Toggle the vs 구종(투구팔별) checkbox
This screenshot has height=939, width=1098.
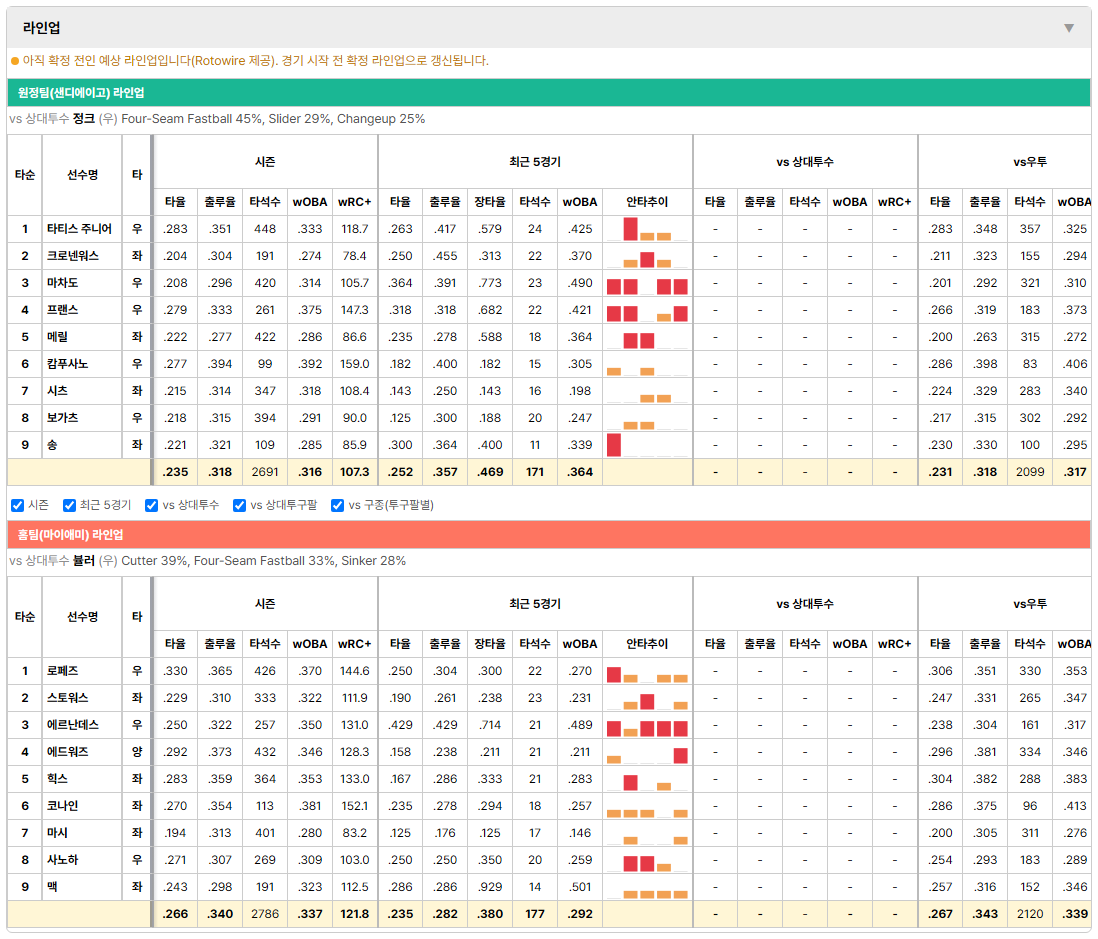click(x=338, y=506)
